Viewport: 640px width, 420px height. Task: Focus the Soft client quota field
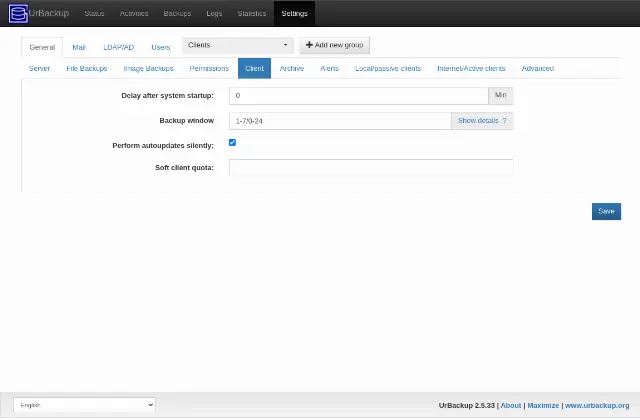pos(371,168)
